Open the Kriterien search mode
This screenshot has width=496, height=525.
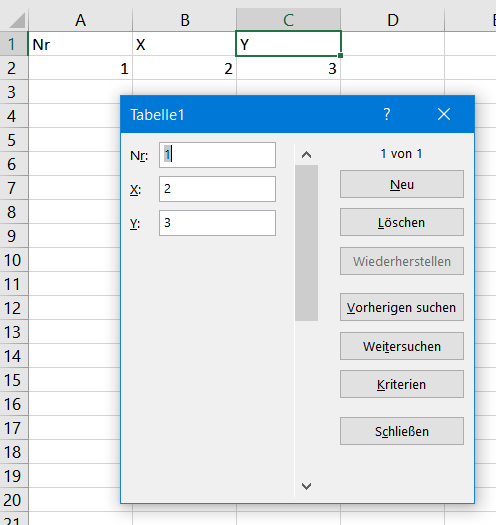[402, 384]
